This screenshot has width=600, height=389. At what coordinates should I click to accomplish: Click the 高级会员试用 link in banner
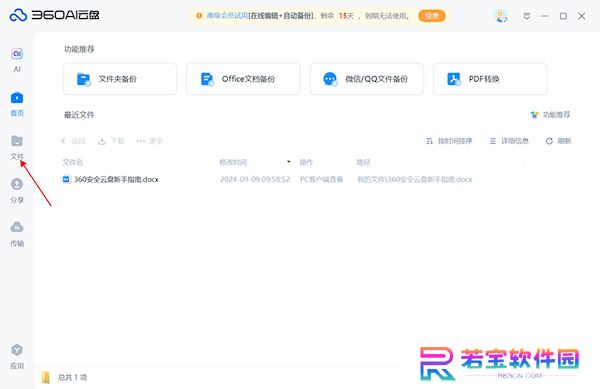(x=227, y=16)
